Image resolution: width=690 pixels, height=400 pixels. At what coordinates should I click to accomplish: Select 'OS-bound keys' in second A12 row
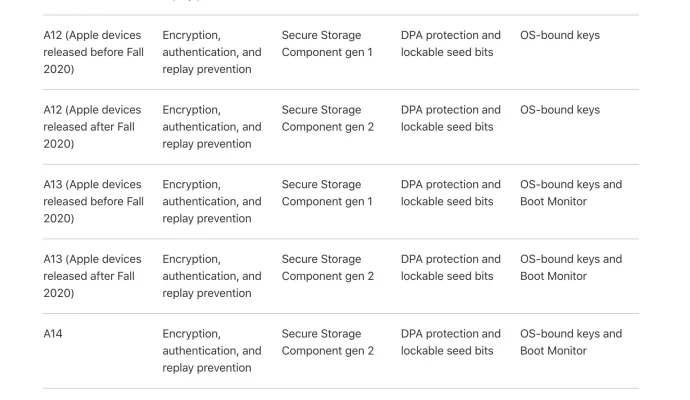(x=560, y=110)
